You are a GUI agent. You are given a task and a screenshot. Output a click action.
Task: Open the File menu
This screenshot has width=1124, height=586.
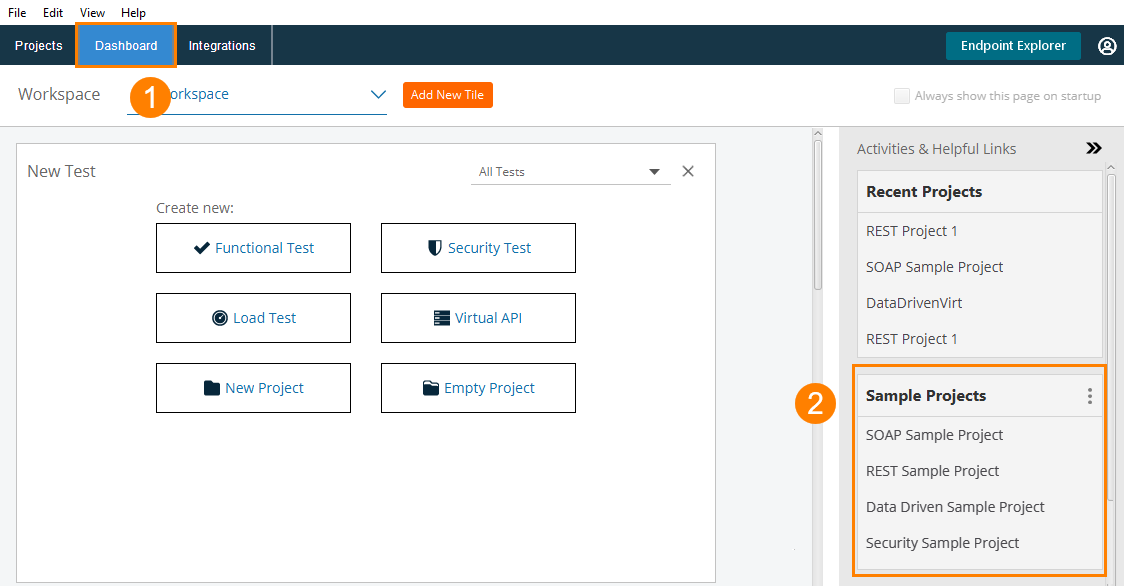(16, 12)
